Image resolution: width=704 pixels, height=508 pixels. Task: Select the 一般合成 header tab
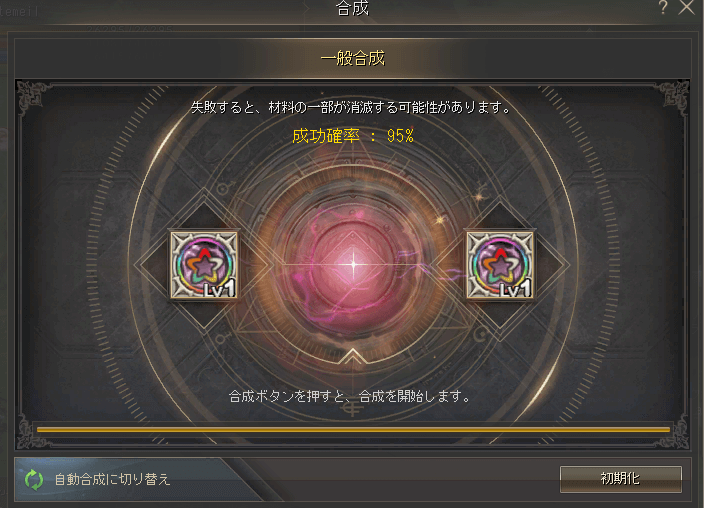(353, 58)
